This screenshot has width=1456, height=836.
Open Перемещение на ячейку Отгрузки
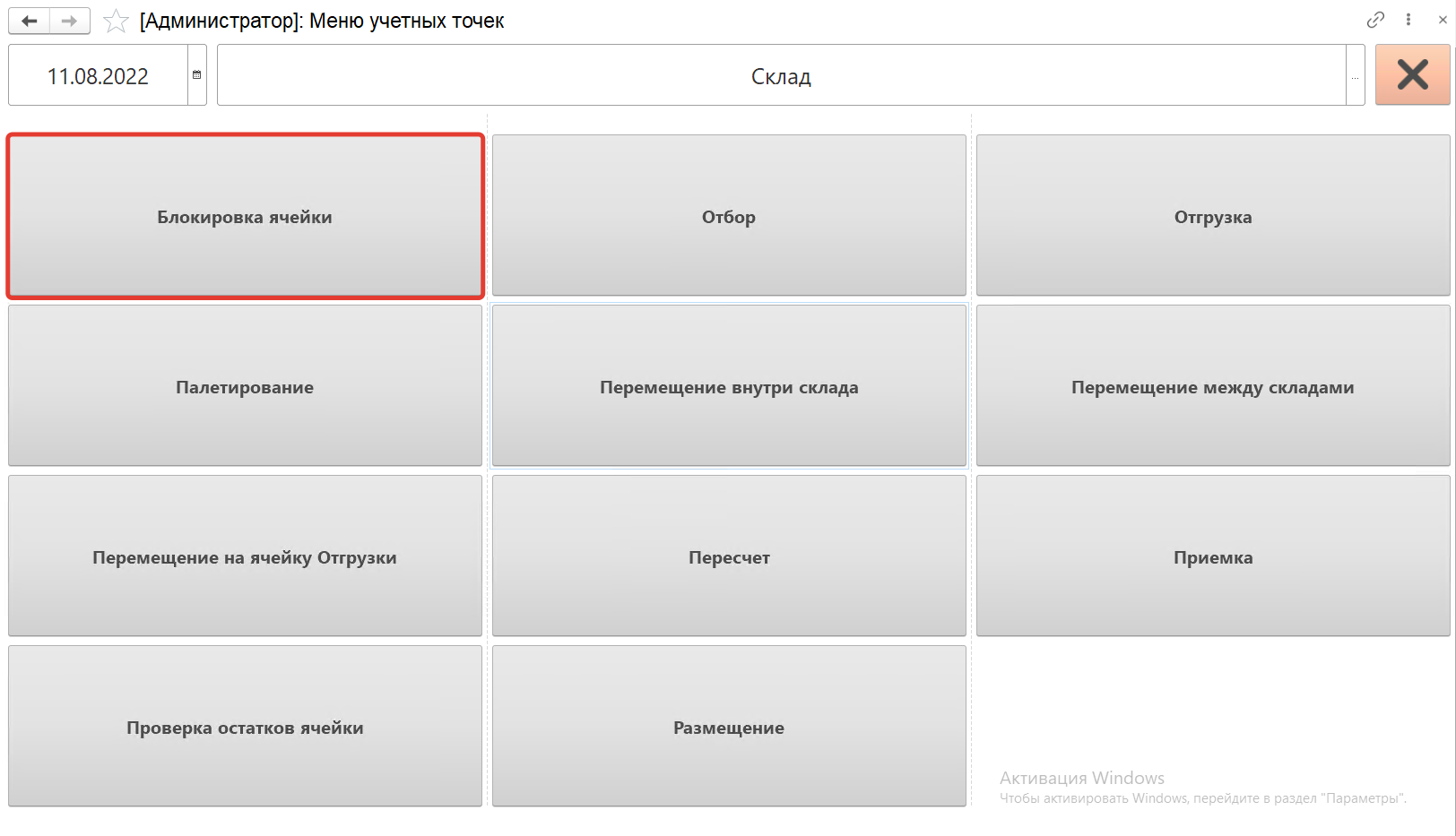tap(245, 556)
